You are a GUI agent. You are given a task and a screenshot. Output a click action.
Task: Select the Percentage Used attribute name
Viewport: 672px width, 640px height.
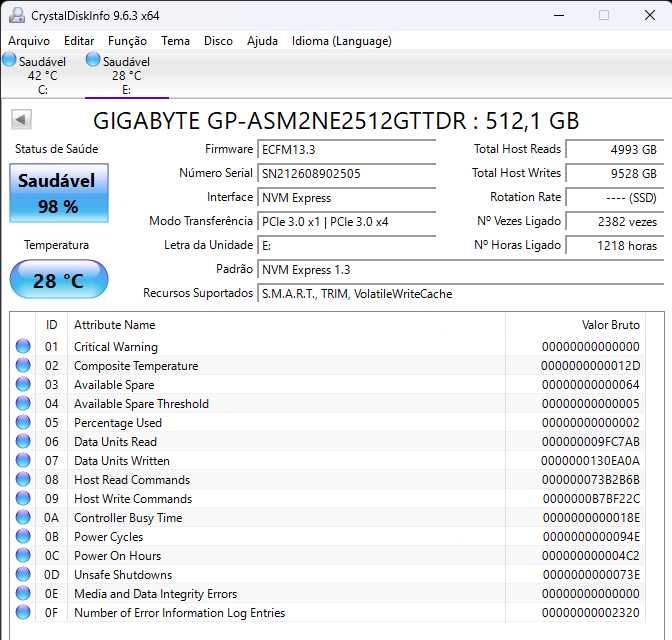[118, 423]
